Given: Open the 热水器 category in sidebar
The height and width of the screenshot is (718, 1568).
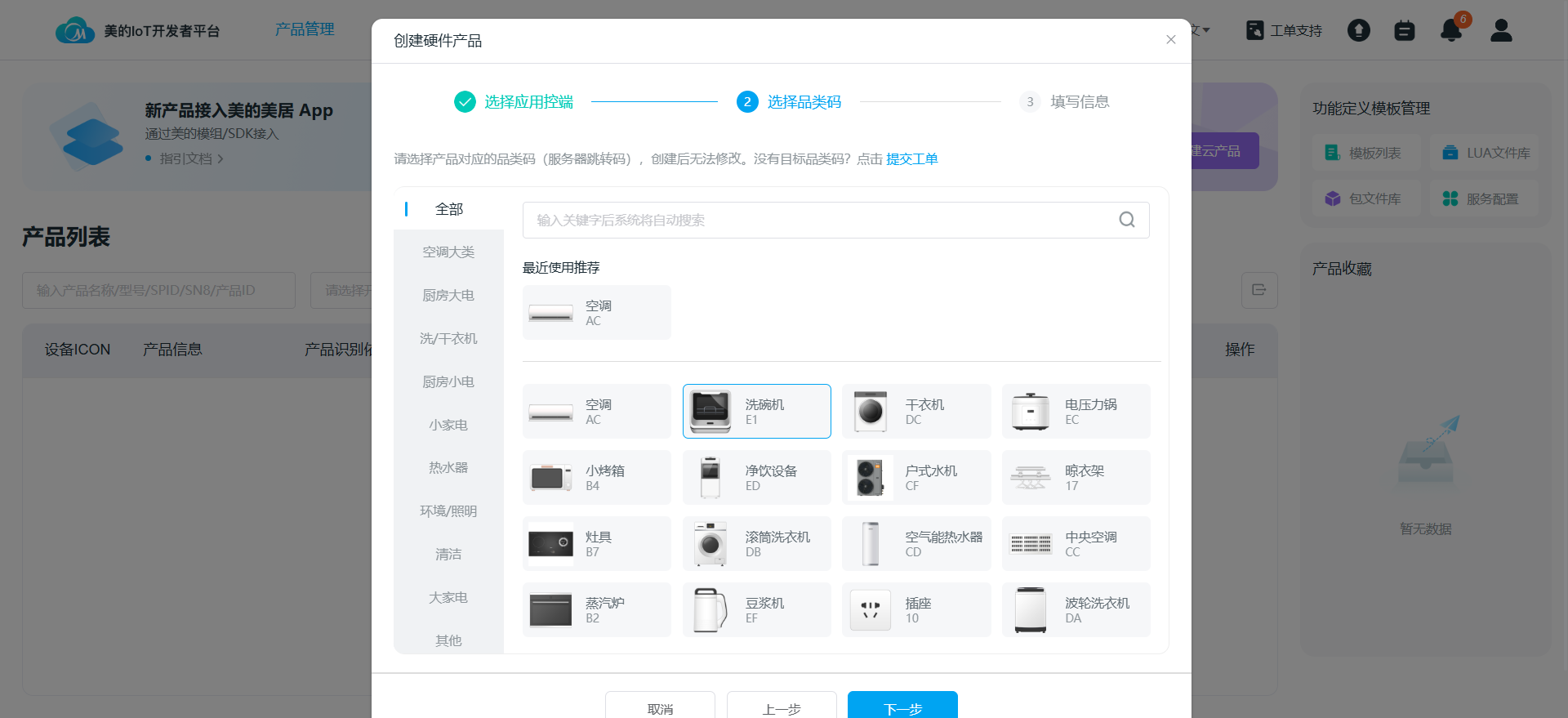Looking at the screenshot, I should tap(448, 467).
